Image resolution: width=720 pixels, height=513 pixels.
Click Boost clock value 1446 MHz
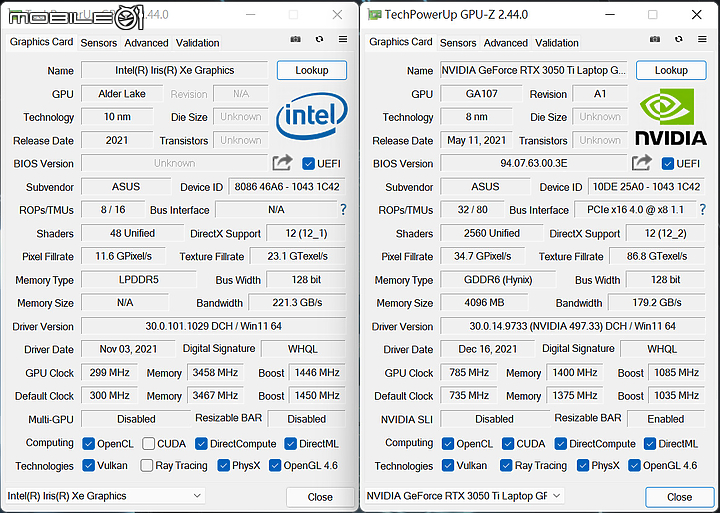(x=317, y=372)
